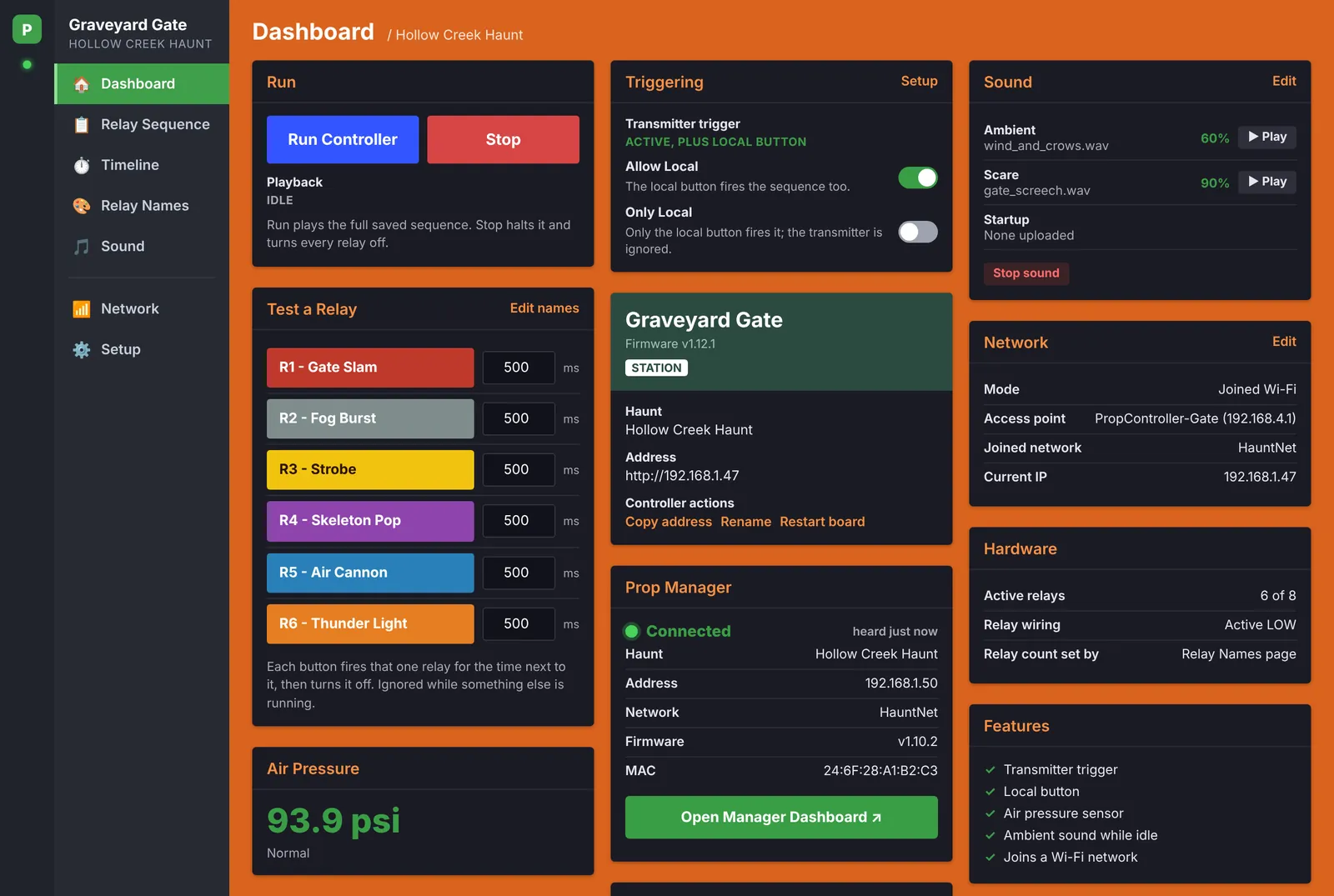1334x896 pixels.
Task: Click the Stop sound button
Action: pos(1026,273)
